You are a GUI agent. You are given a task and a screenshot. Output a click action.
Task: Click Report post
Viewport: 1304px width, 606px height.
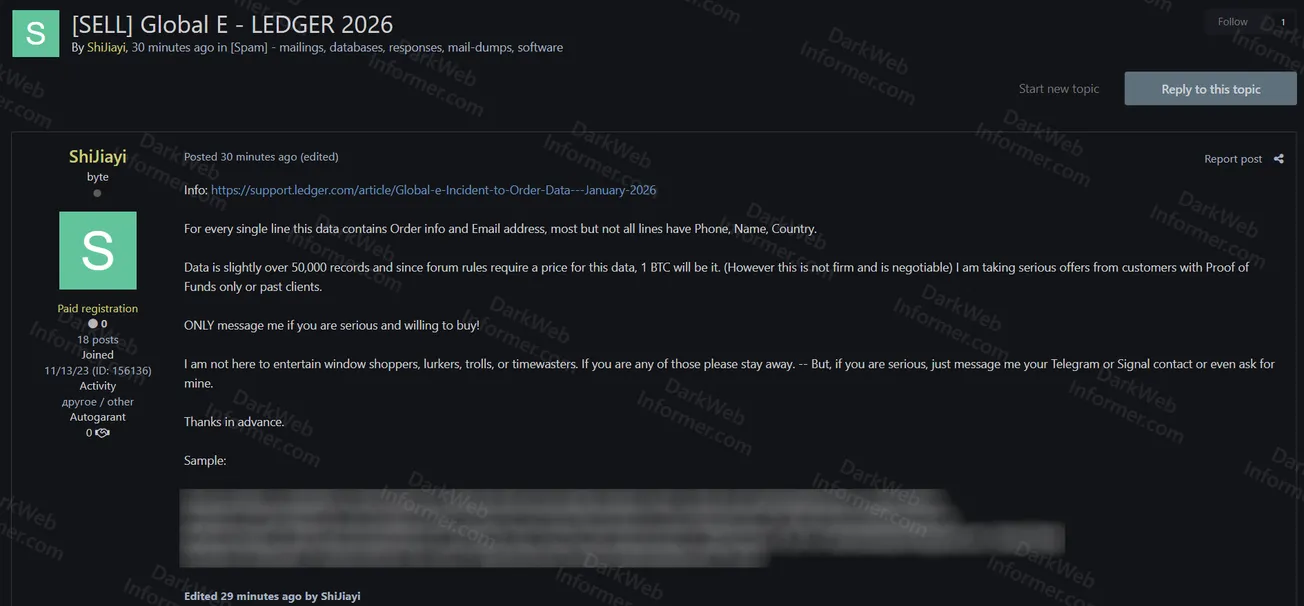click(1233, 159)
